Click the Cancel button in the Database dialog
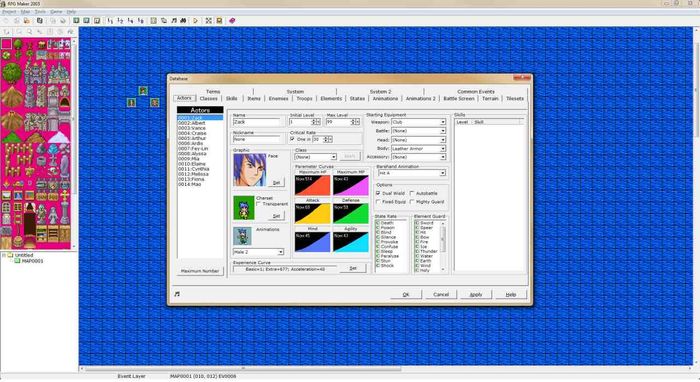Image resolution: width=700 pixels, height=382 pixels. (x=441, y=295)
